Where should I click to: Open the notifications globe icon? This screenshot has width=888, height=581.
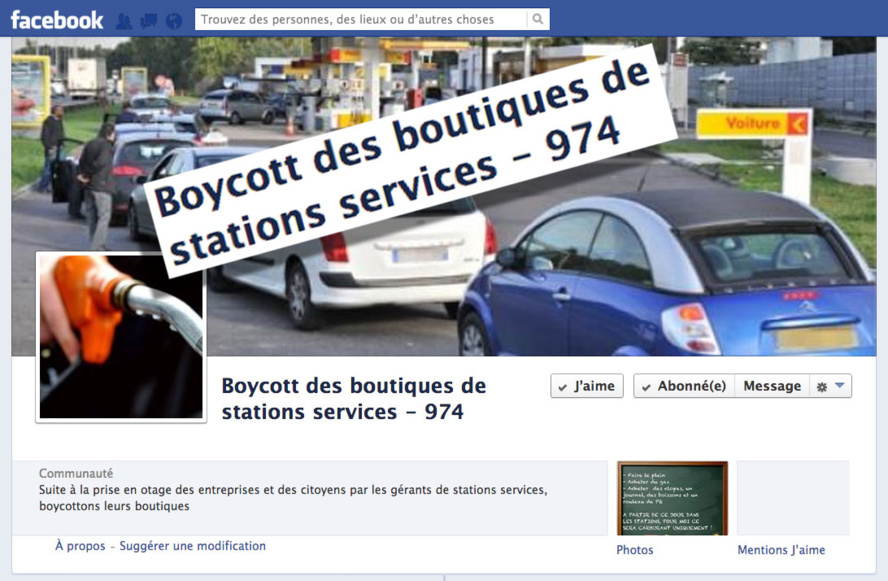174,22
